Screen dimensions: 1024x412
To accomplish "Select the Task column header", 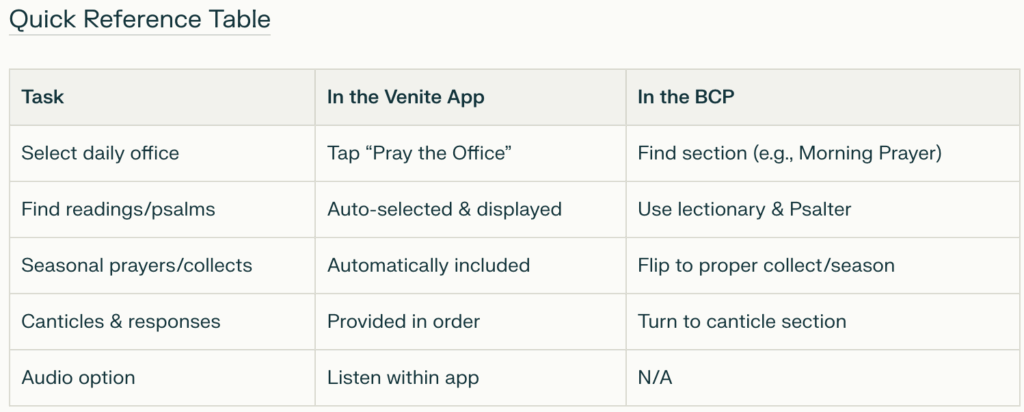I will click(x=162, y=97).
